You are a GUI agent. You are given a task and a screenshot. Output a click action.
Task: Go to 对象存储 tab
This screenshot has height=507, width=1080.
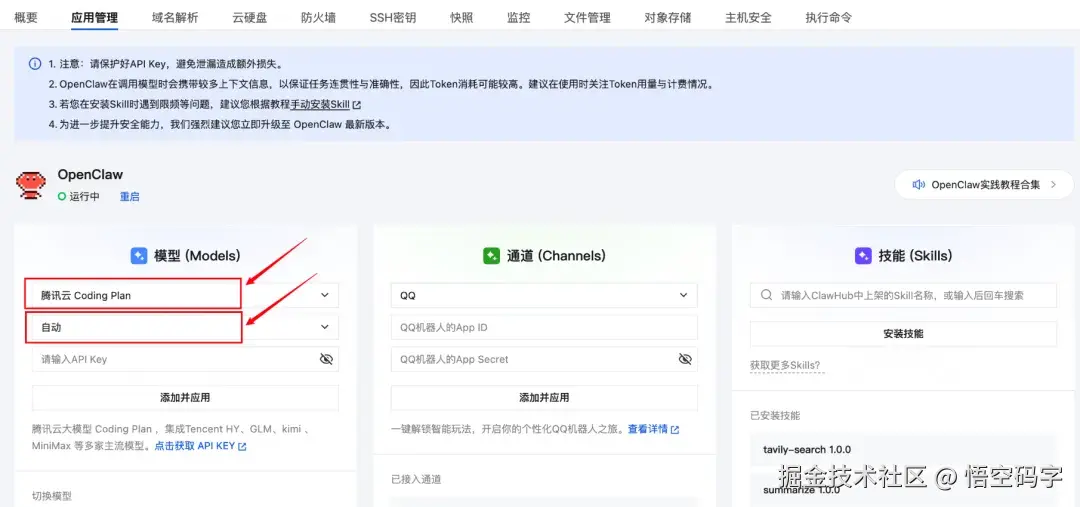pos(668,18)
